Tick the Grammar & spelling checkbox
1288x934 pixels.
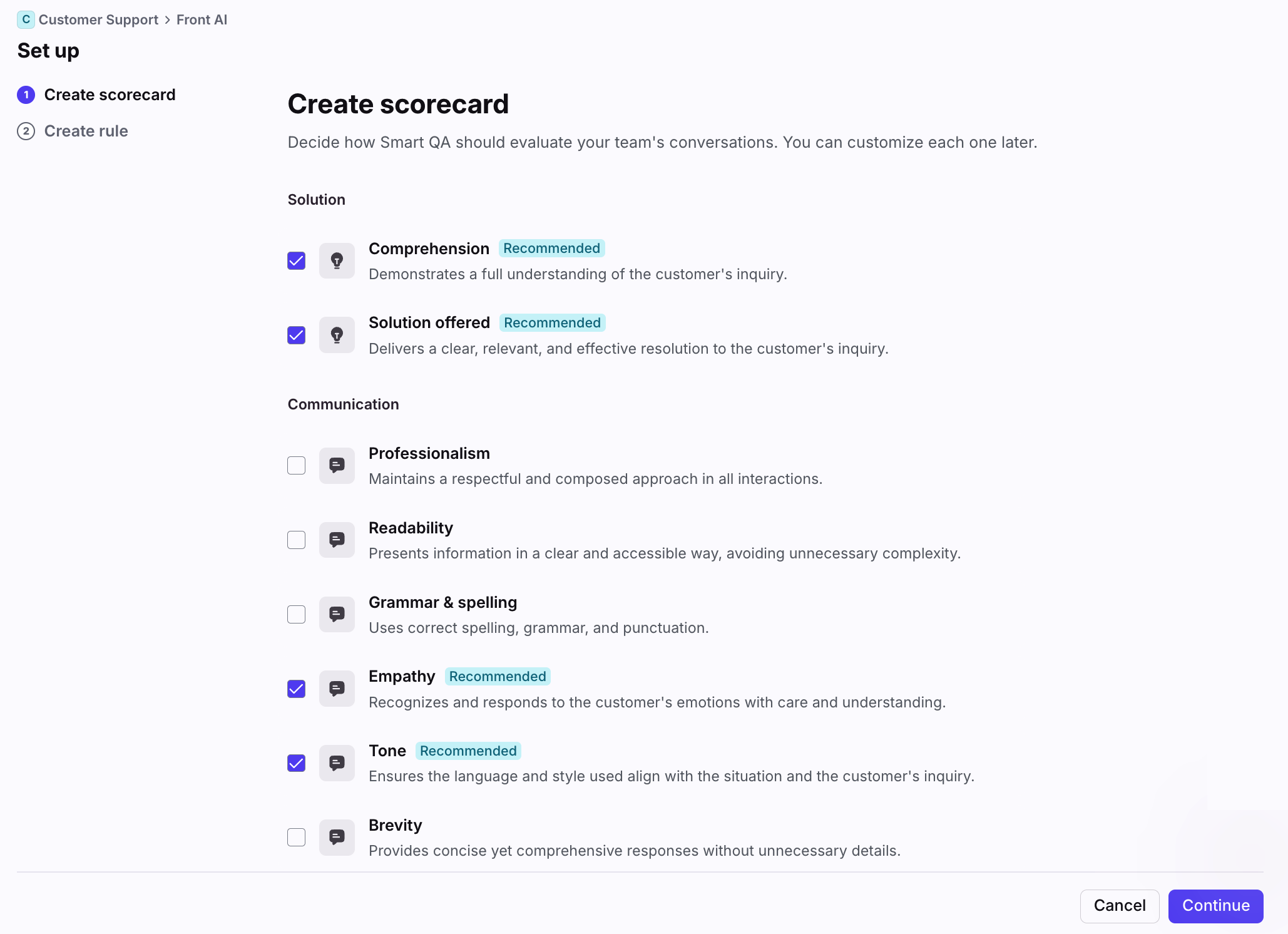(x=297, y=614)
